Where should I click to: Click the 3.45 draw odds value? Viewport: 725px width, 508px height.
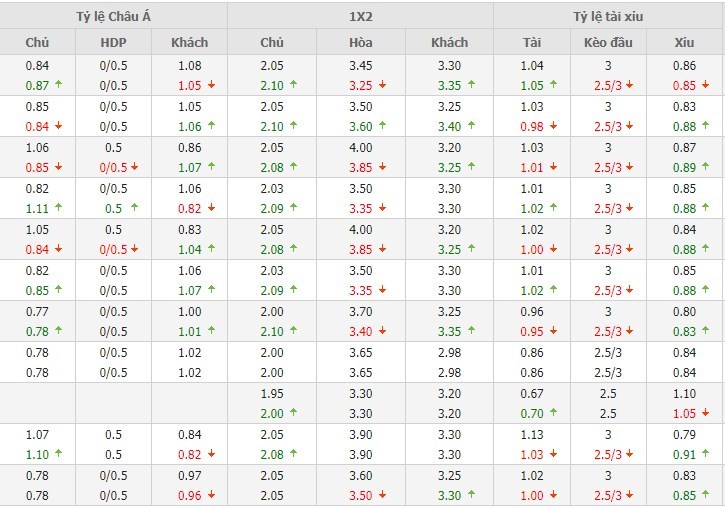coord(361,65)
